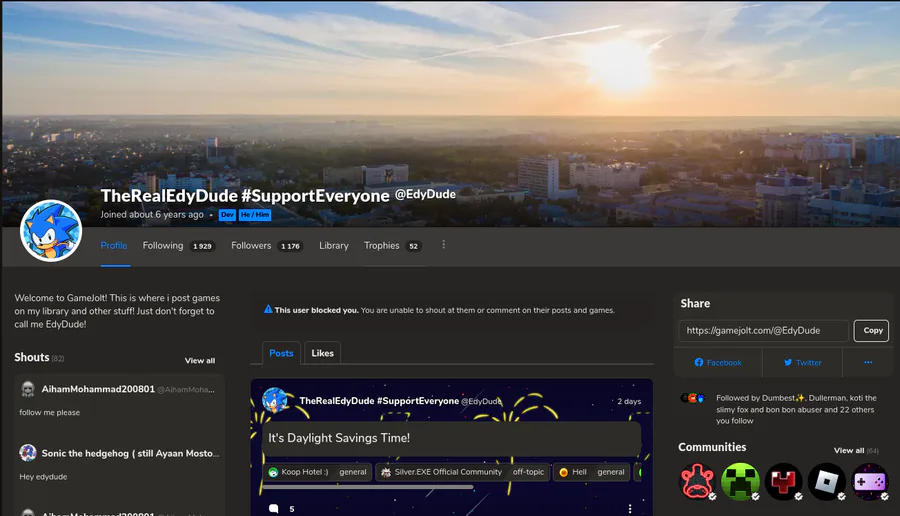Screen dimensions: 900x516
Task: Open the profile more-options dots menu
Action: 443,245
